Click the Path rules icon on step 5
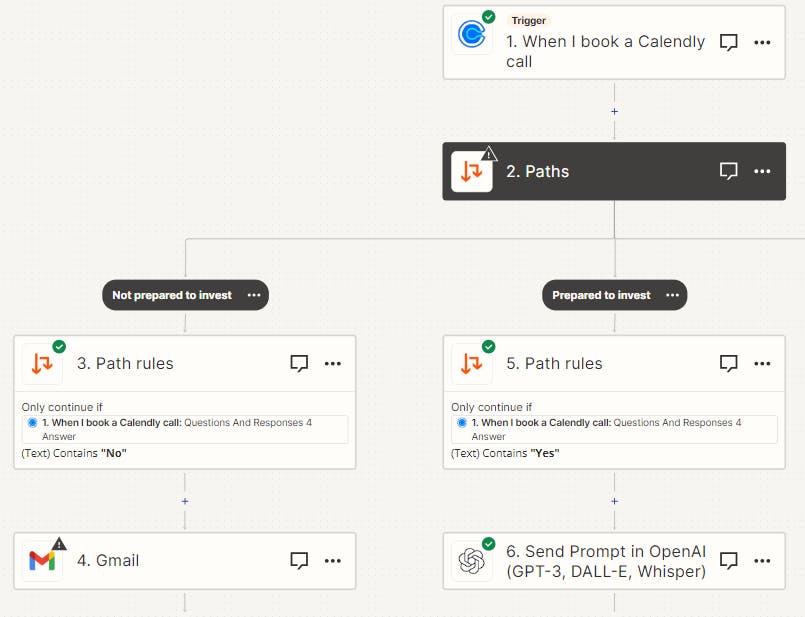 pyautogui.click(x=471, y=363)
